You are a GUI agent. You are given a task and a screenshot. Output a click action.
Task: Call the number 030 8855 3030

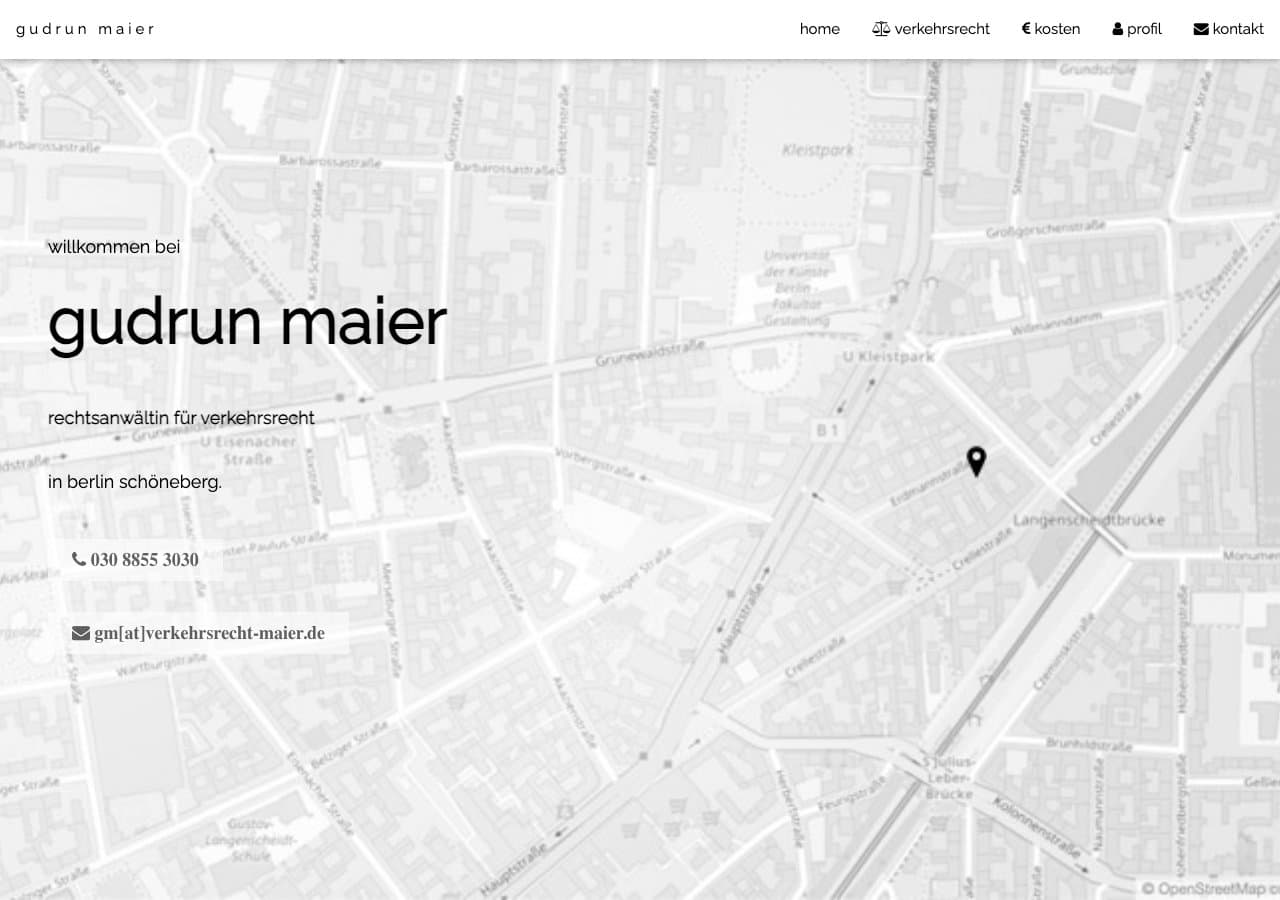[x=144, y=559]
